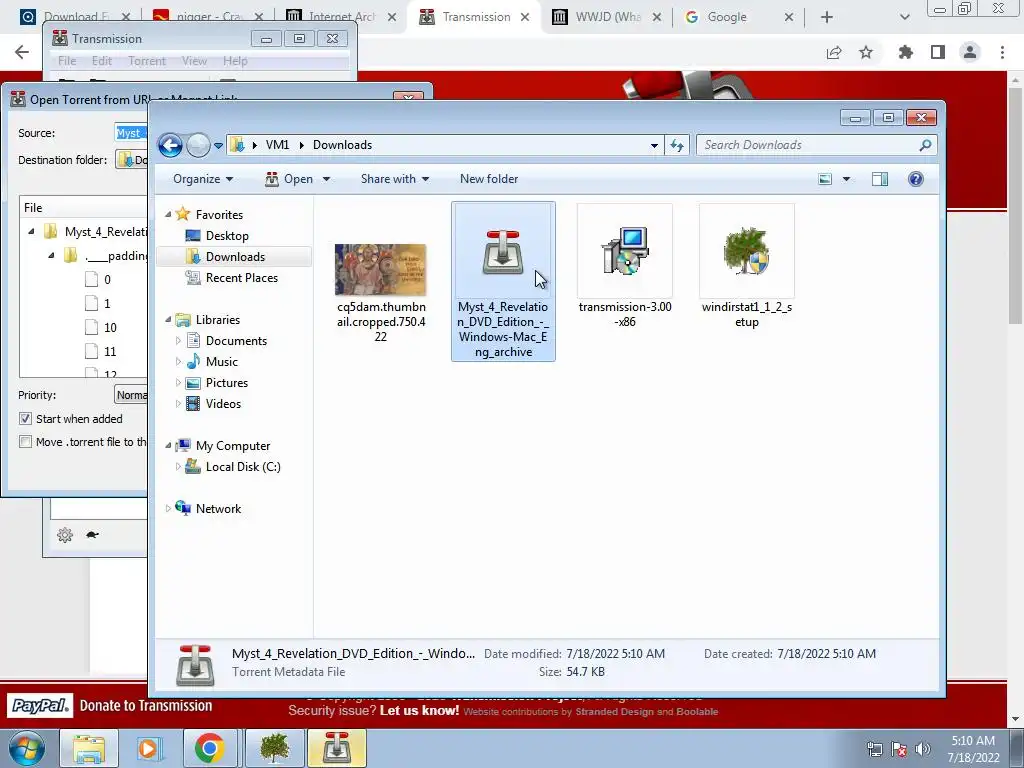Open Chrome from the taskbar
Image resolution: width=1024 pixels, height=768 pixels.
209,748
